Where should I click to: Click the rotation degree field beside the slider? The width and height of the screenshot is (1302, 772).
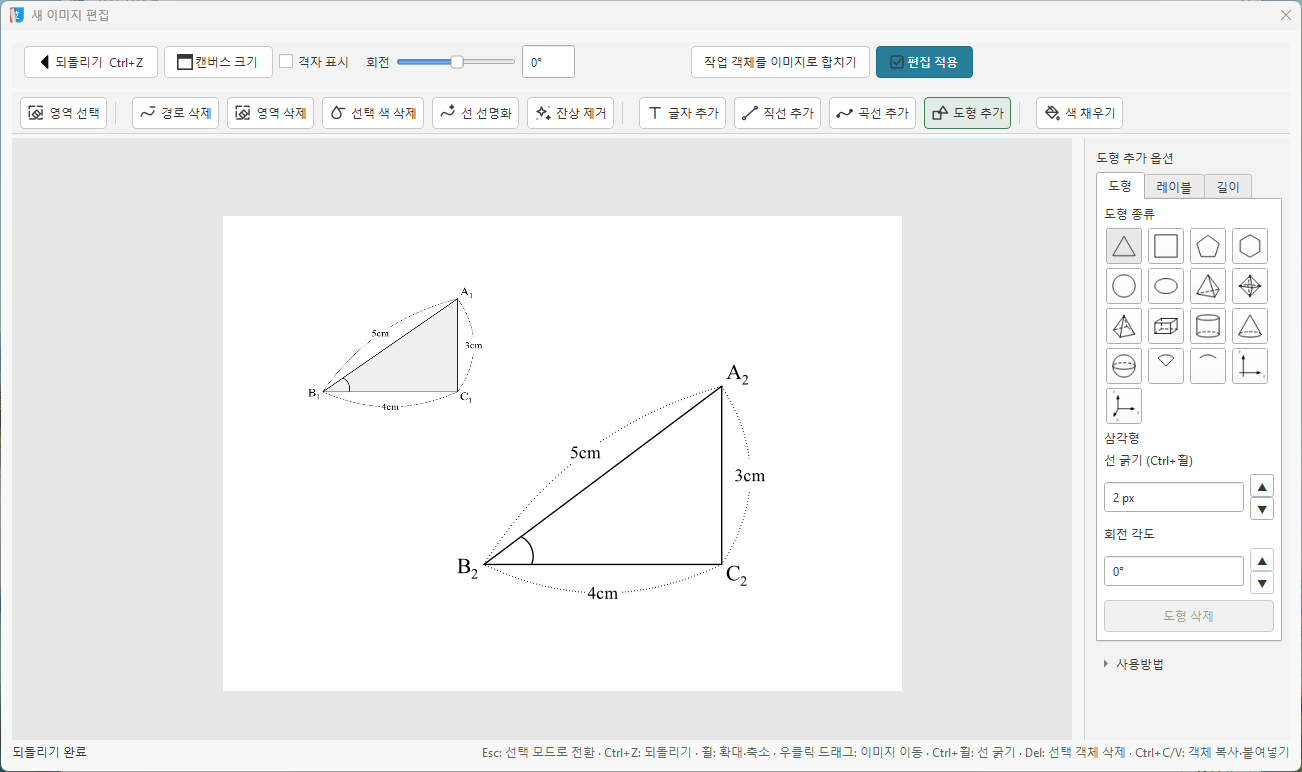coord(548,62)
